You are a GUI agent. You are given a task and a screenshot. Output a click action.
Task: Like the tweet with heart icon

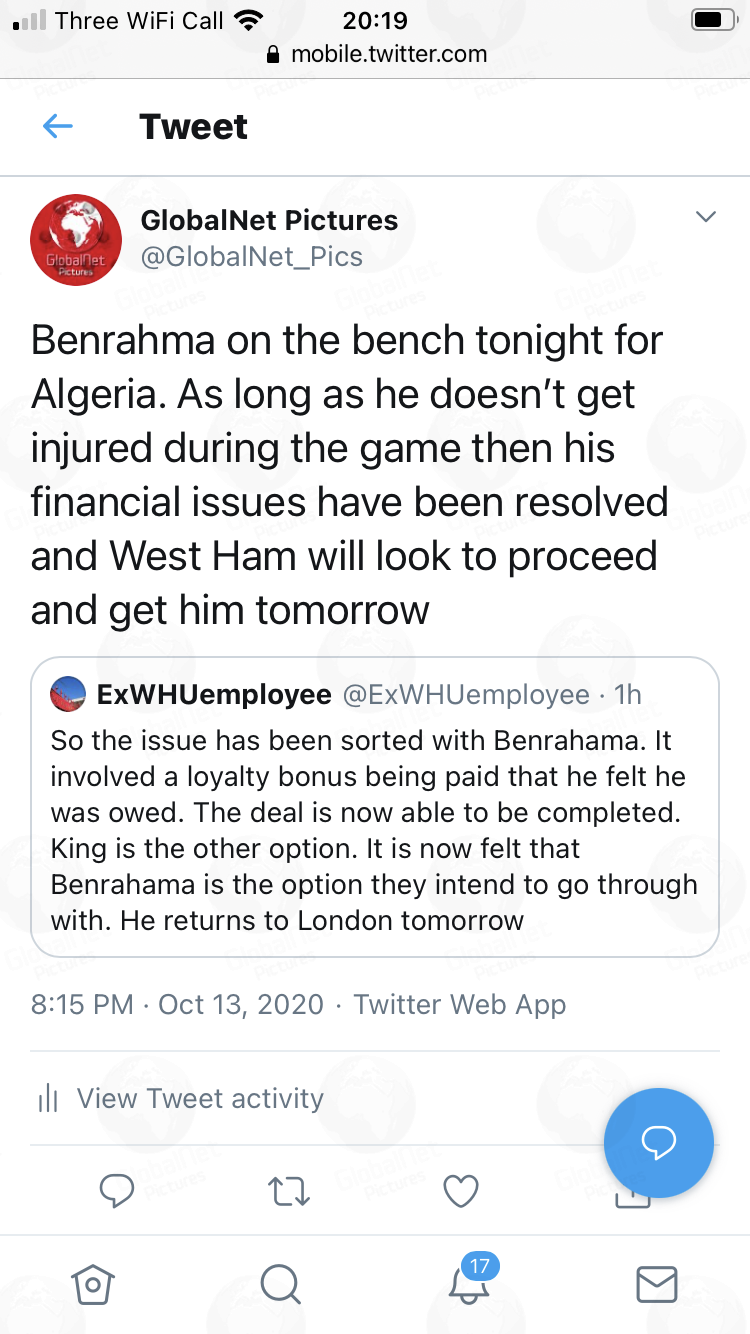click(461, 1190)
